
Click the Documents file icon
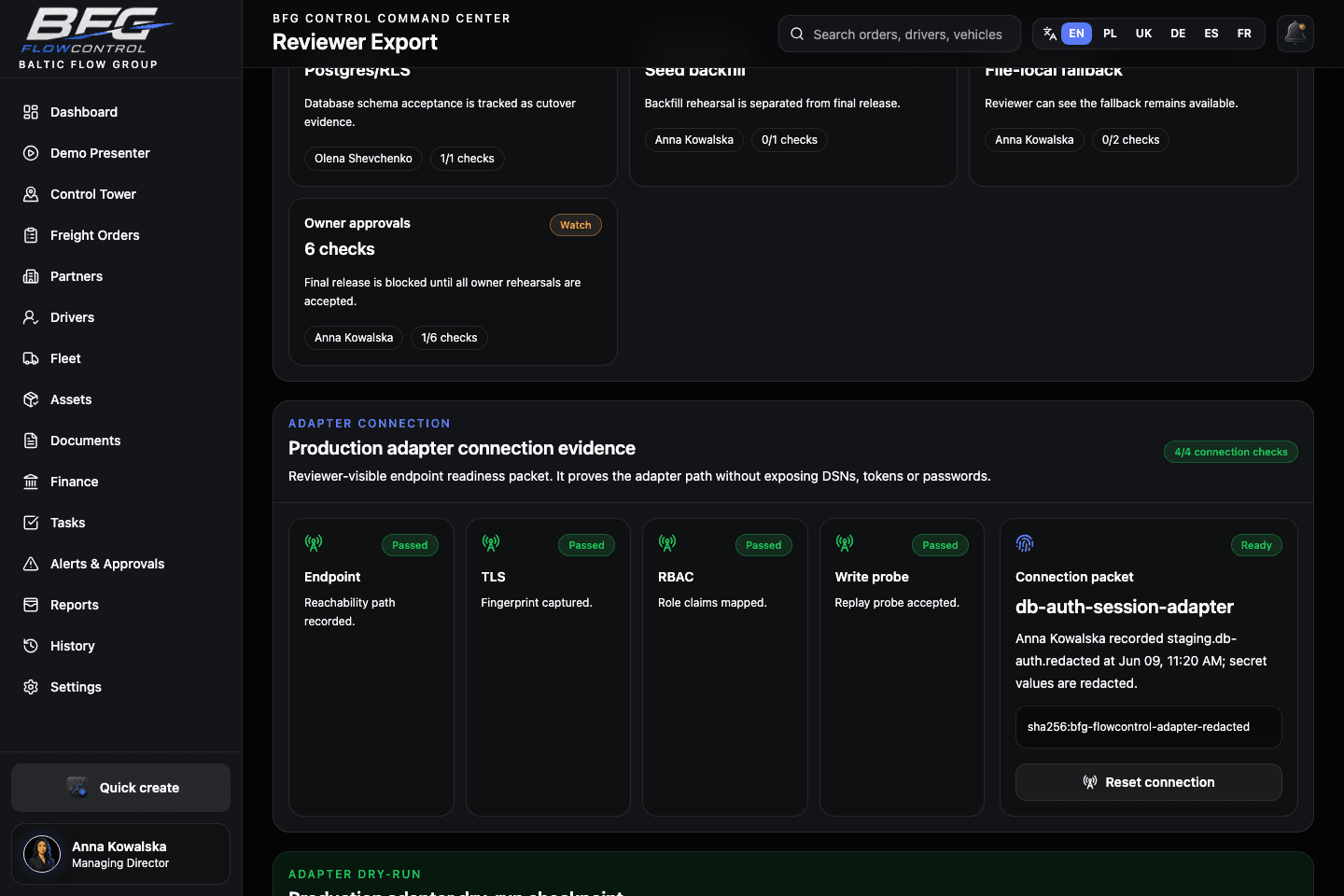pos(31,441)
